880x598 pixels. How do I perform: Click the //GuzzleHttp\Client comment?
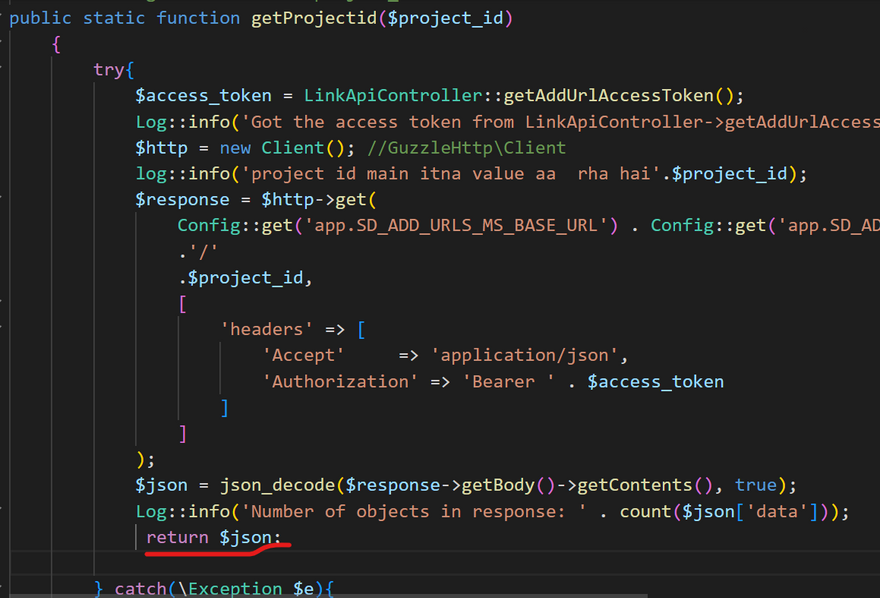pyautogui.click(x=466, y=148)
